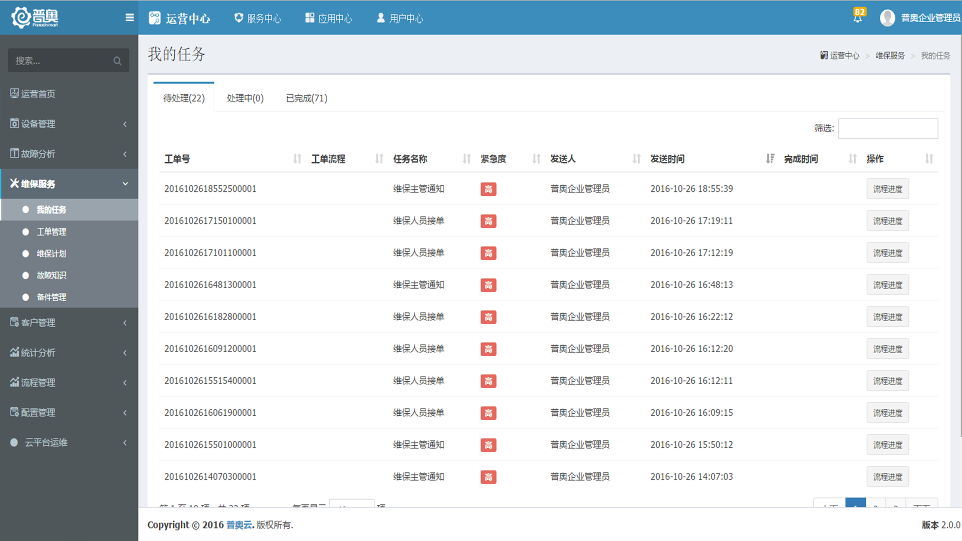Open 用户中心 top navigation
The width and height of the screenshot is (962, 541).
coord(400,18)
